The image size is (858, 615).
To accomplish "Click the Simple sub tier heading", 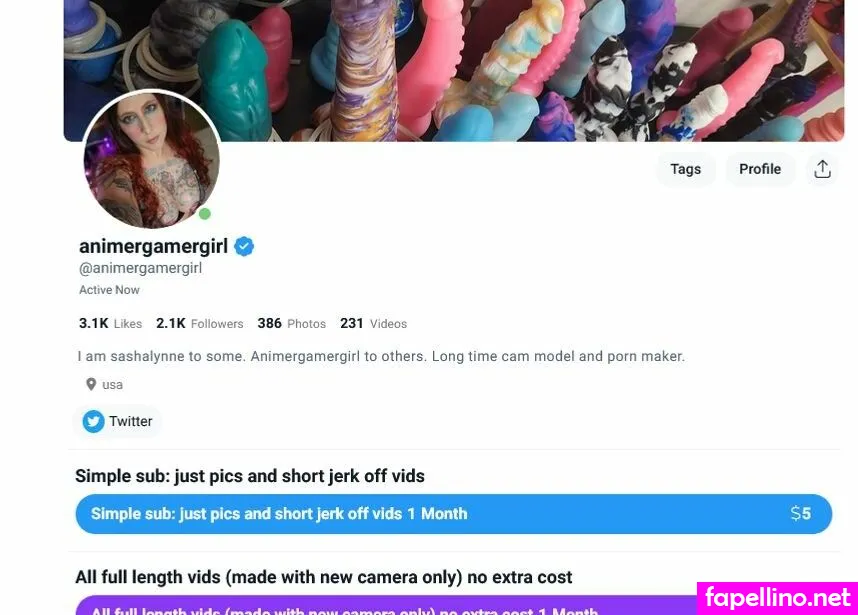I will pyautogui.click(x=250, y=476).
